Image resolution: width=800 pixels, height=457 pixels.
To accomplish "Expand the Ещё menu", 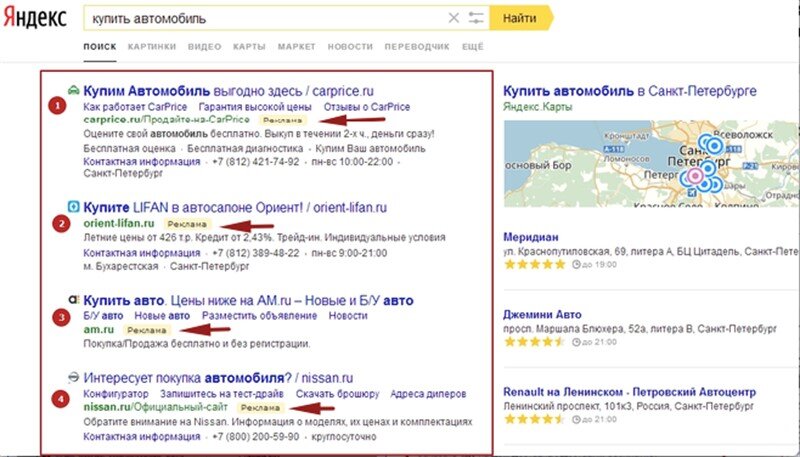I will click(472, 46).
